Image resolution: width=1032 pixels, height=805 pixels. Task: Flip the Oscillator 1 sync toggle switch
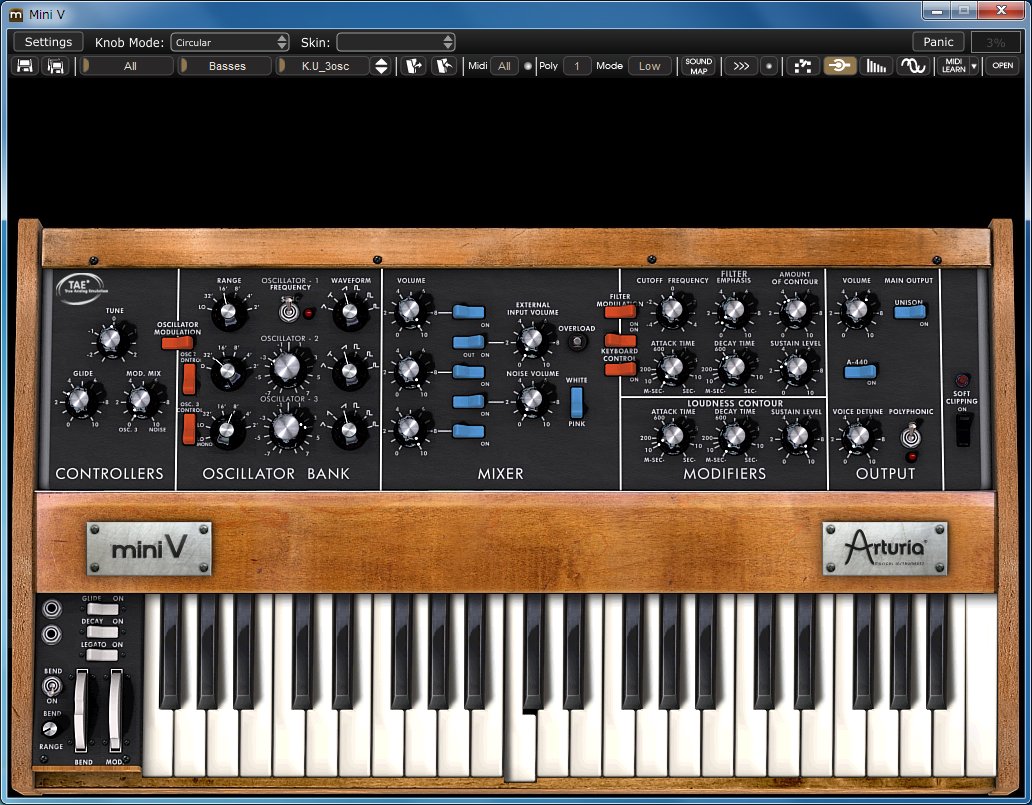288,311
